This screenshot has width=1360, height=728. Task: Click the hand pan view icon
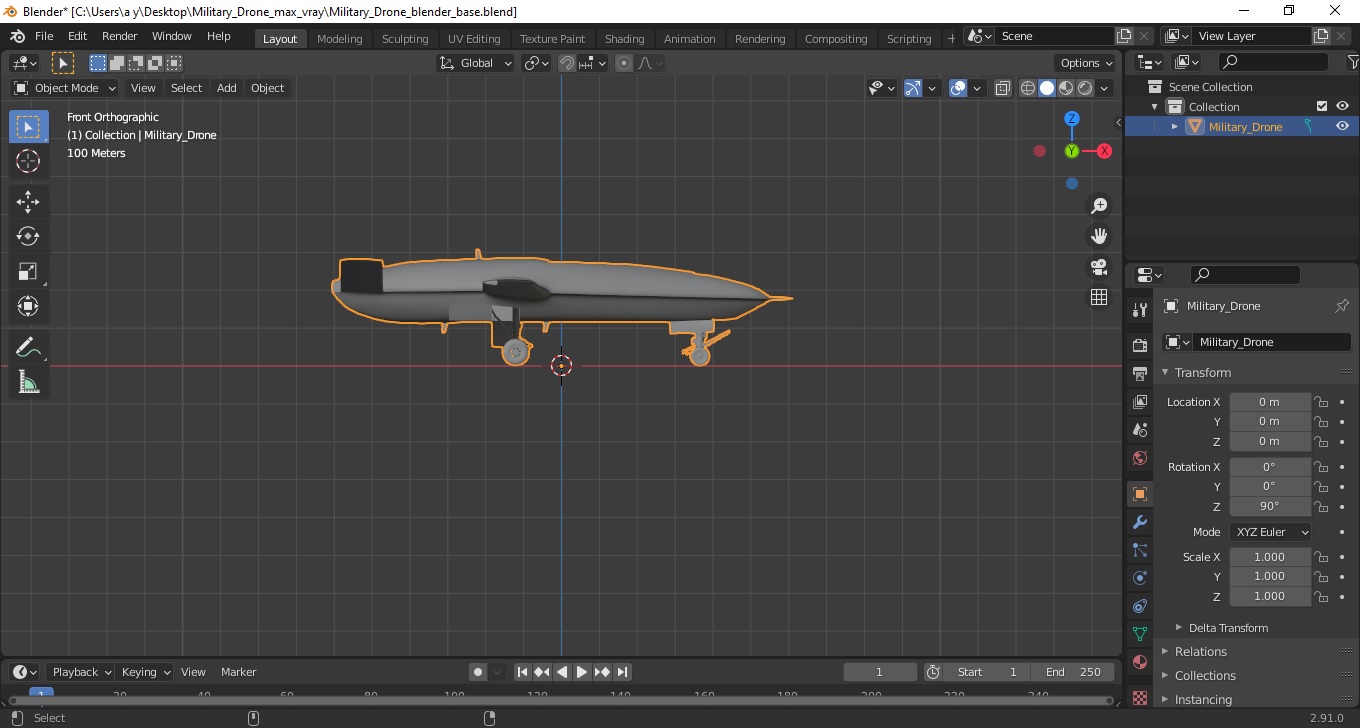1099,236
